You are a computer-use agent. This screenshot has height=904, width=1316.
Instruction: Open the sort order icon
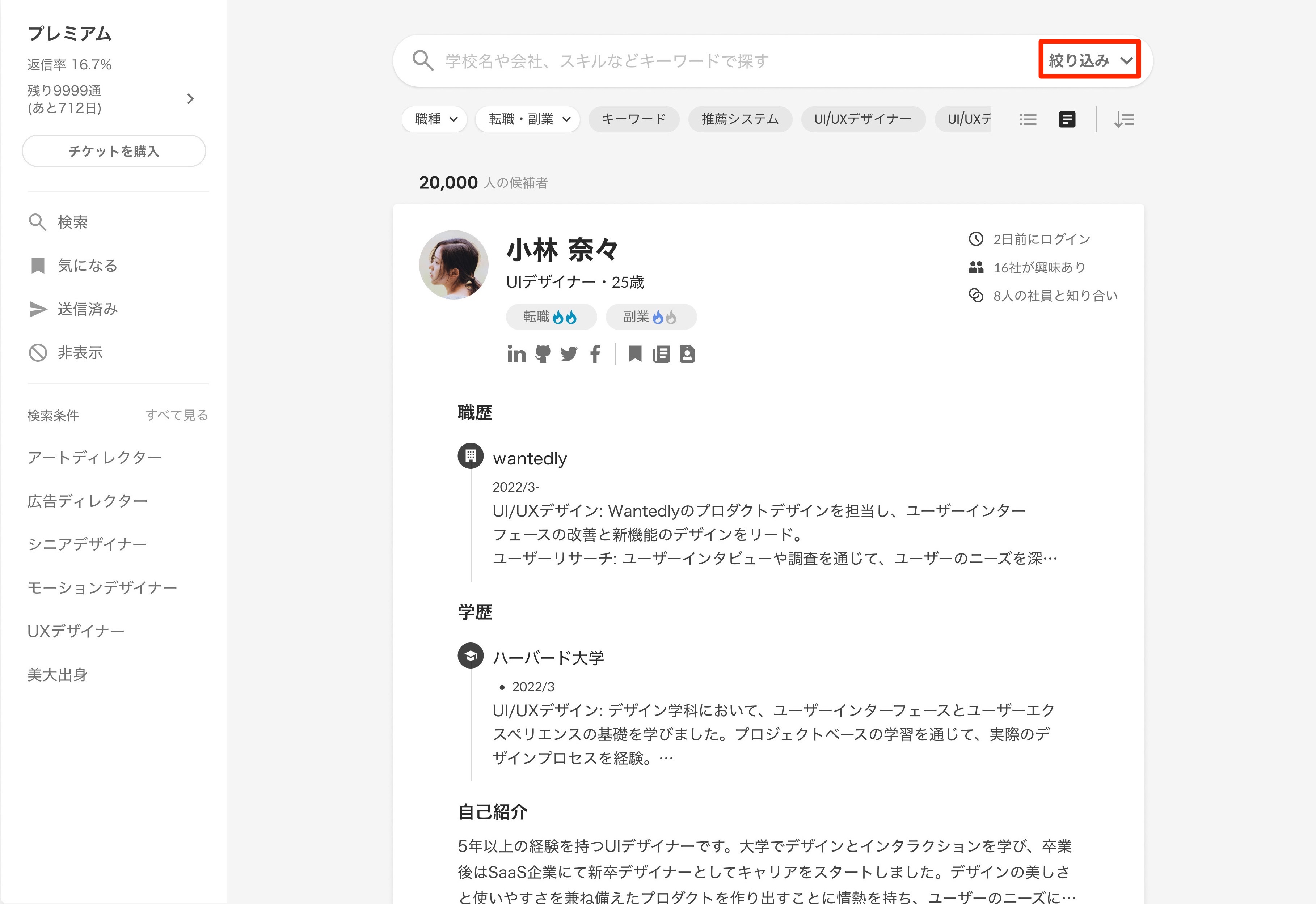point(1123,119)
